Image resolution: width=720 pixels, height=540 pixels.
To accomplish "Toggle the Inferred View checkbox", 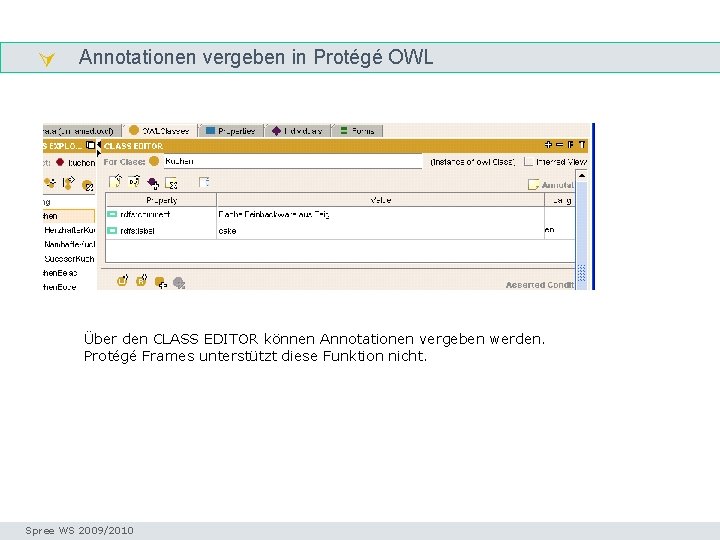I will (529, 162).
